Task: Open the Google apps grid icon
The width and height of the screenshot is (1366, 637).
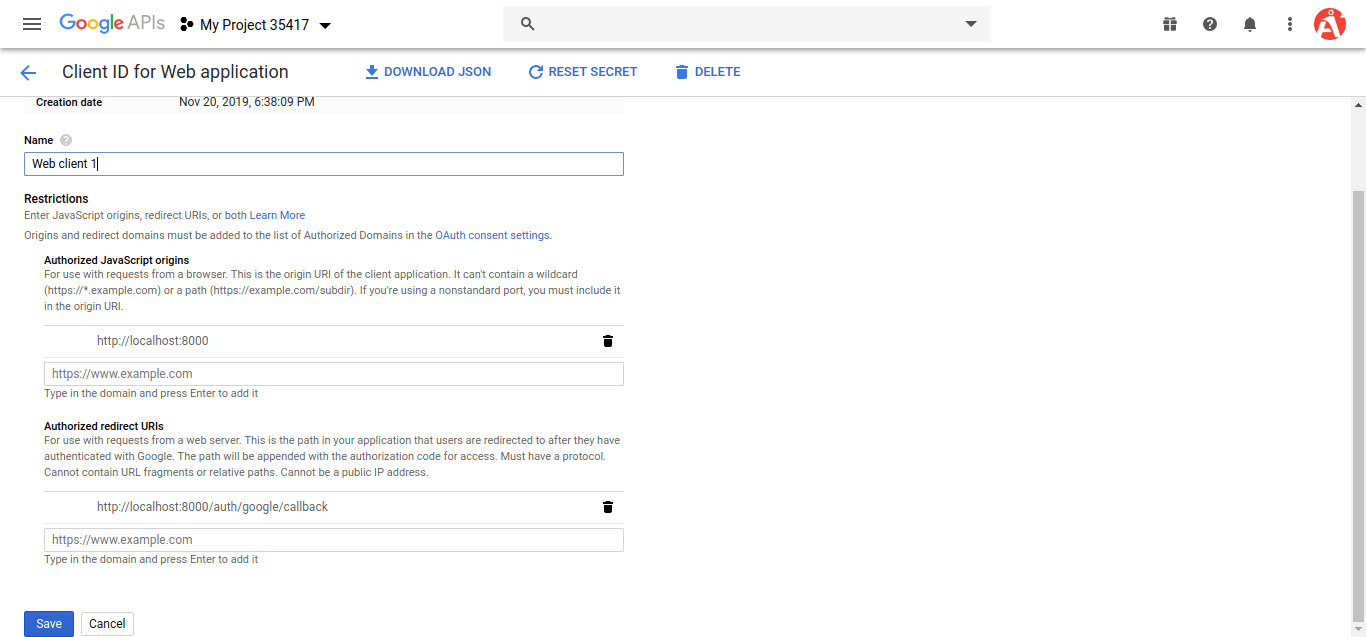Action: [x=1169, y=23]
